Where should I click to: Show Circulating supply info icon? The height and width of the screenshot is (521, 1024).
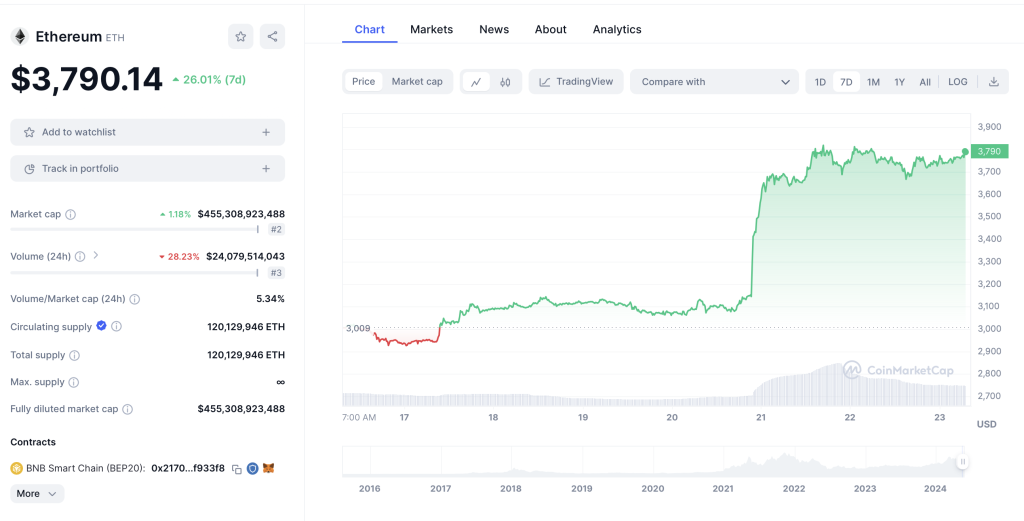tap(116, 326)
